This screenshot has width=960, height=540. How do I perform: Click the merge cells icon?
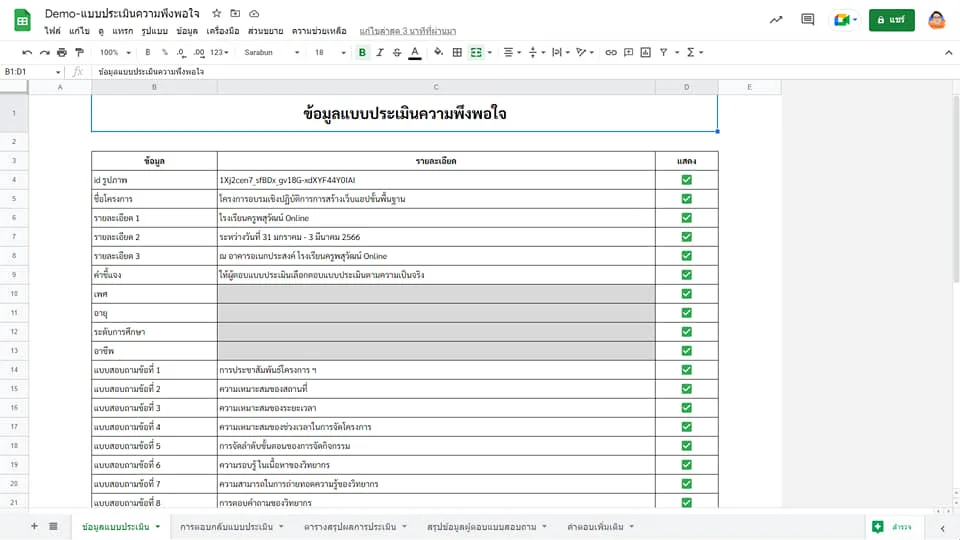[476, 53]
